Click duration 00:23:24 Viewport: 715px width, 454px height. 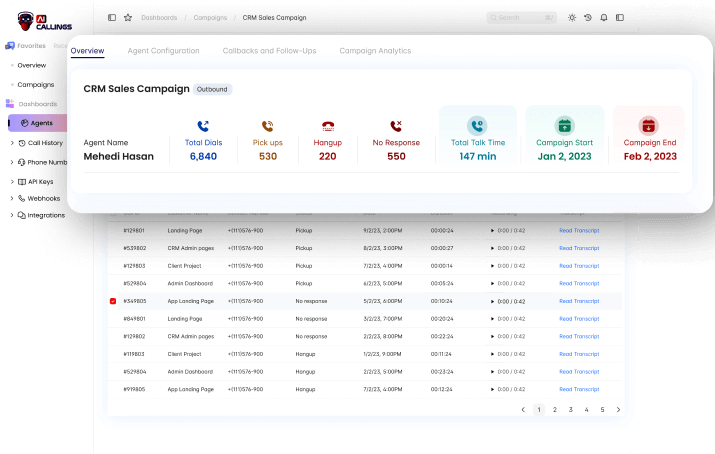(x=442, y=372)
